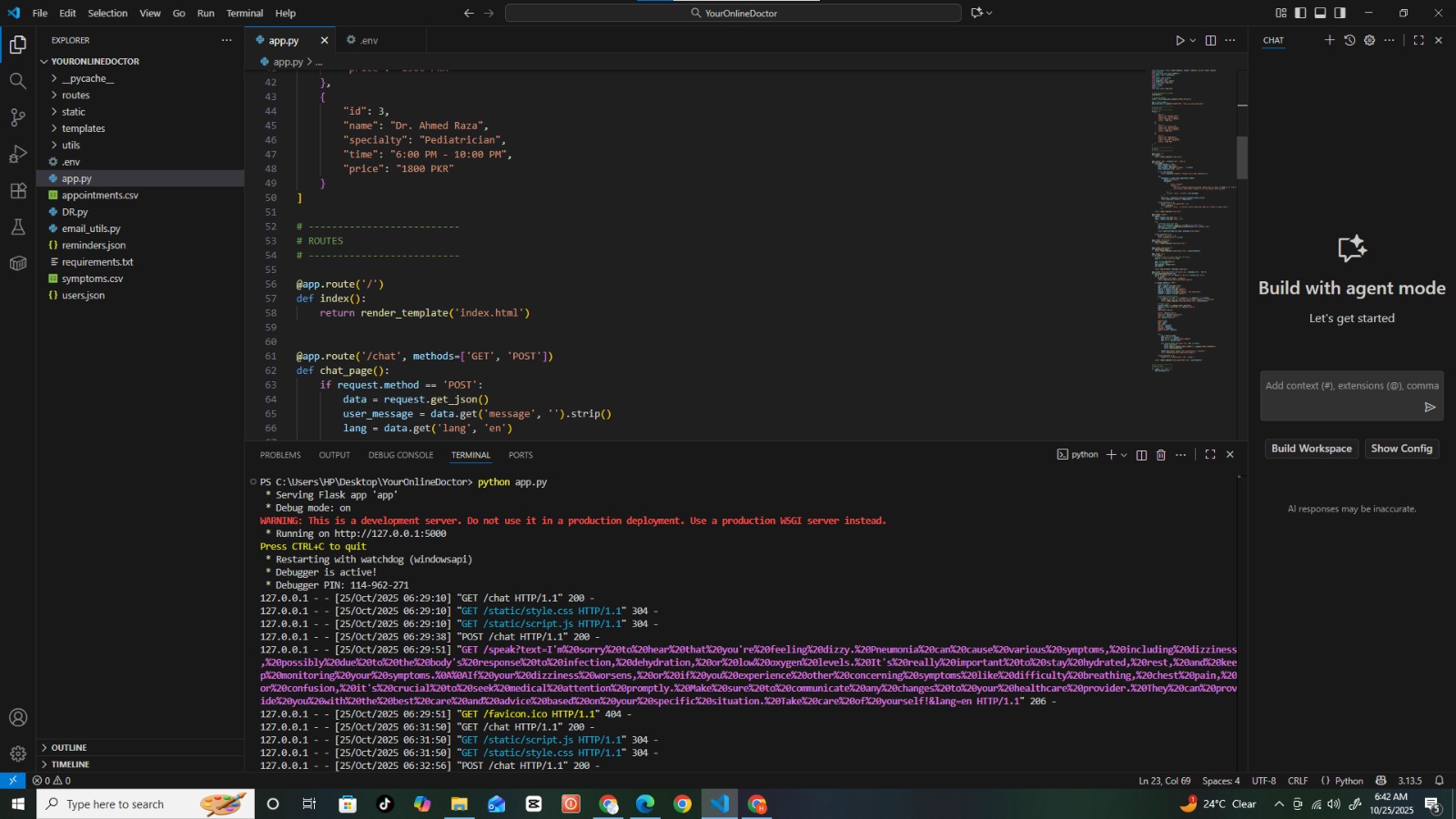Collapse the YOURONLINEDOCTOR project root

coord(140,61)
